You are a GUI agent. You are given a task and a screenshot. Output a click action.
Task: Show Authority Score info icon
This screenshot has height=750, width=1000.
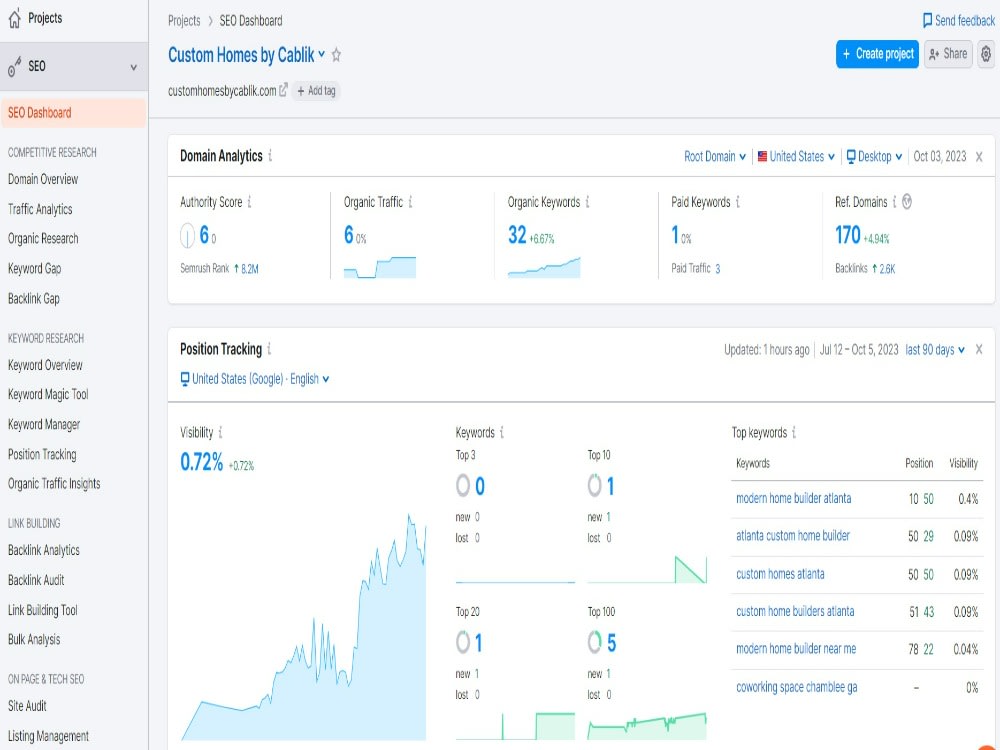249,202
